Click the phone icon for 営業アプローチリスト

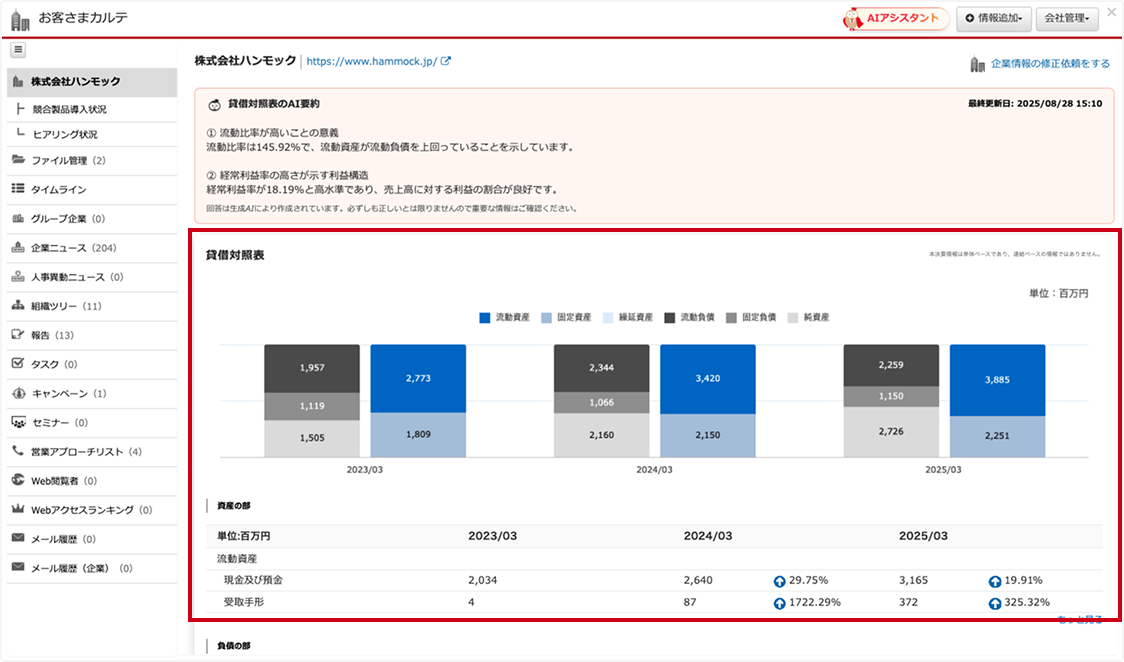(x=18, y=451)
